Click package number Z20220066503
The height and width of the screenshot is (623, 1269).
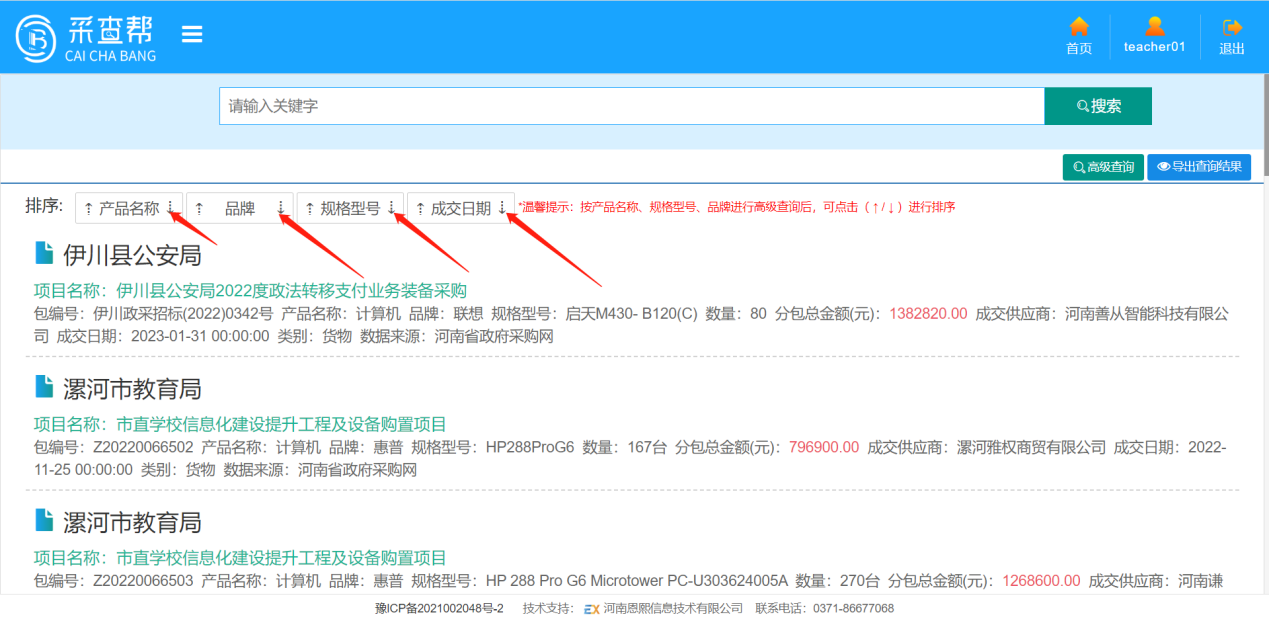tap(143, 581)
